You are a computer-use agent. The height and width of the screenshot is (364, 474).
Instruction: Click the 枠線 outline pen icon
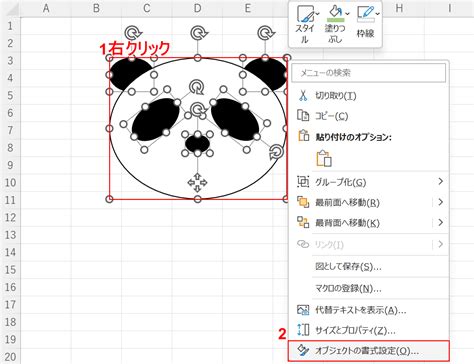[365, 14]
